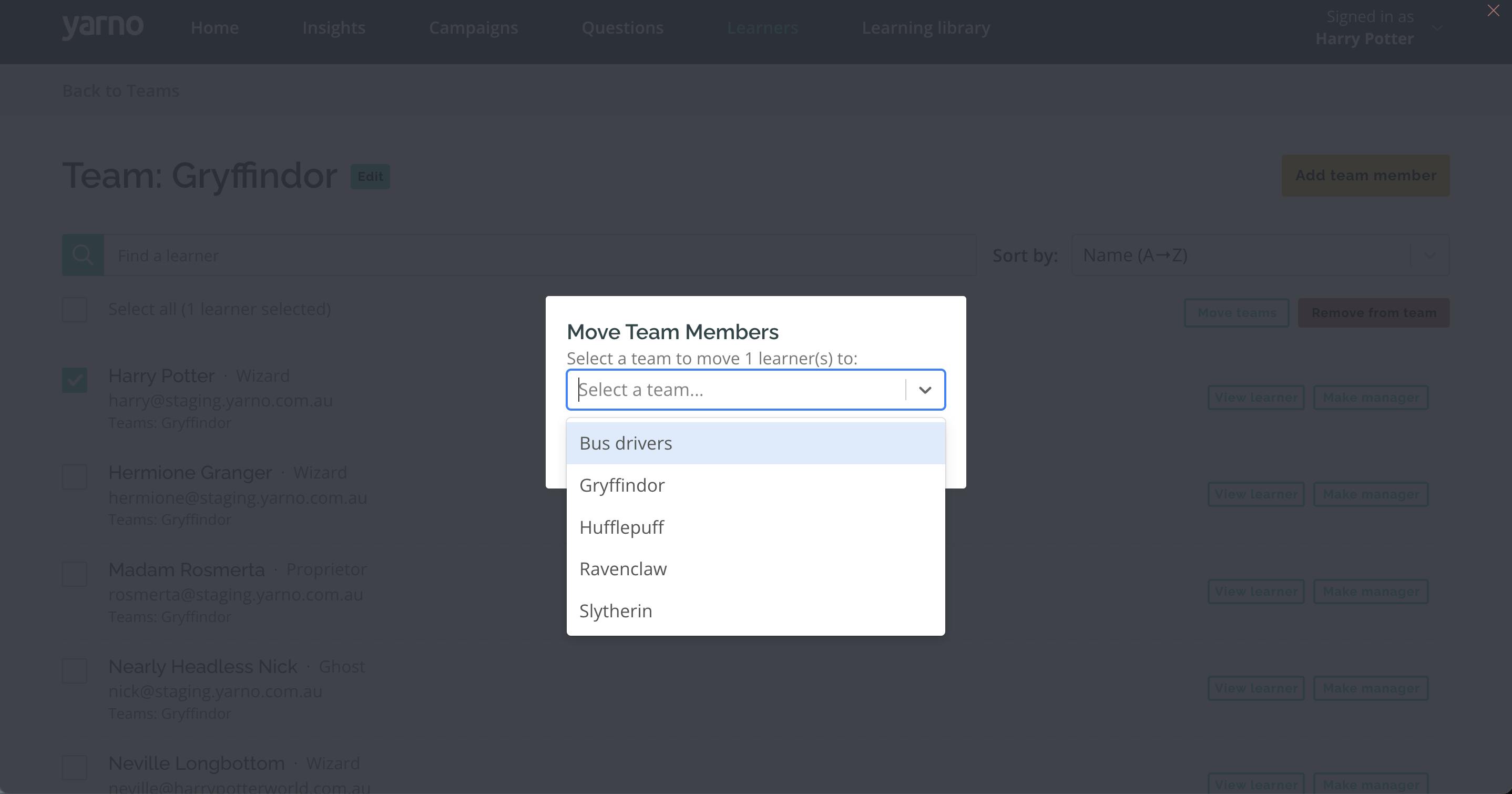Image resolution: width=1512 pixels, height=794 pixels.
Task: Choose Slytherin from the team list
Action: click(x=755, y=611)
